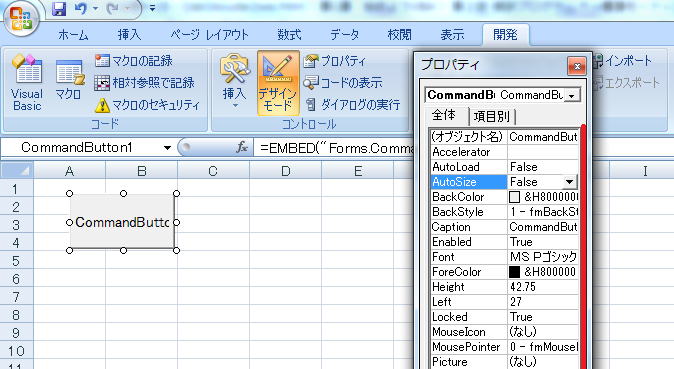
Task: Click the プロパティ ribbon button
Action: click(x=335, y=61)
